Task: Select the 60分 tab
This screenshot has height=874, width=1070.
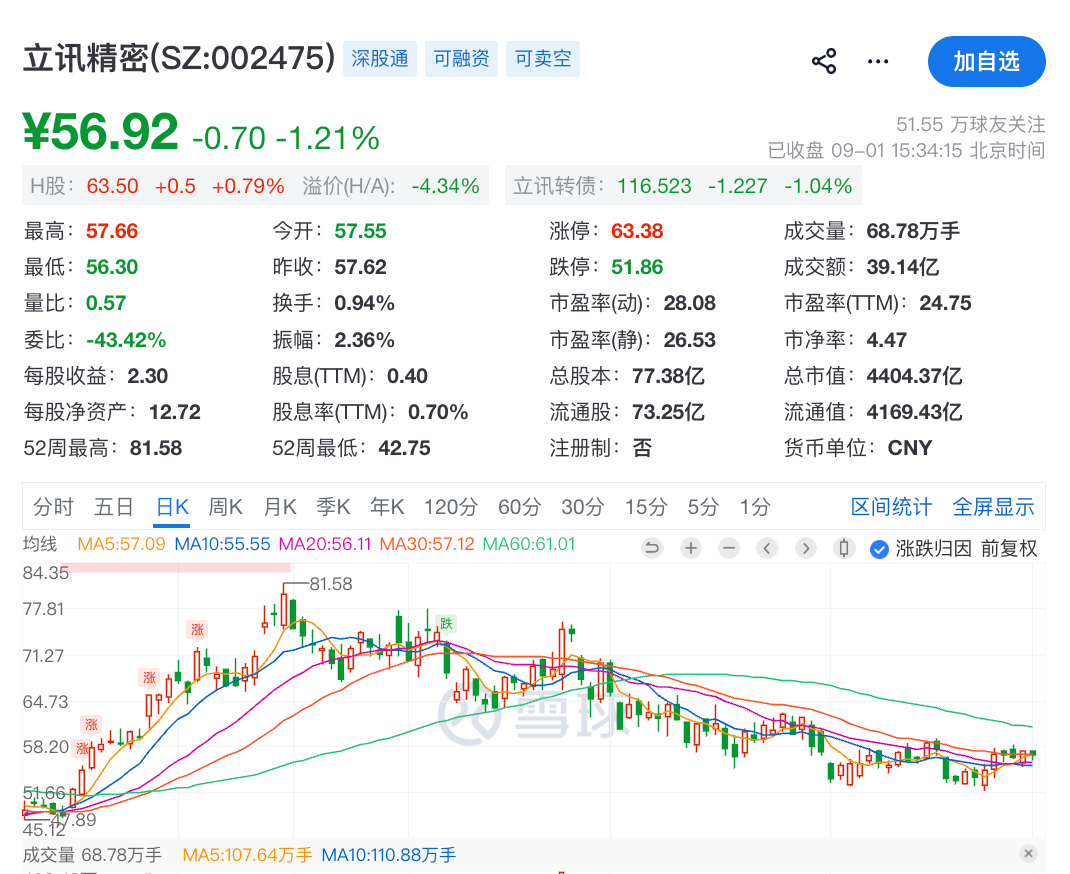Action: coord(519,507)
